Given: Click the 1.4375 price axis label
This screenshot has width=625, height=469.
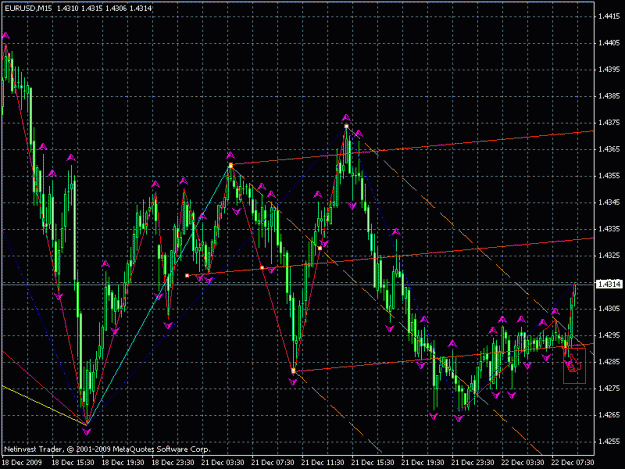Looking at the screenshot, I should (x=609, y=123).
